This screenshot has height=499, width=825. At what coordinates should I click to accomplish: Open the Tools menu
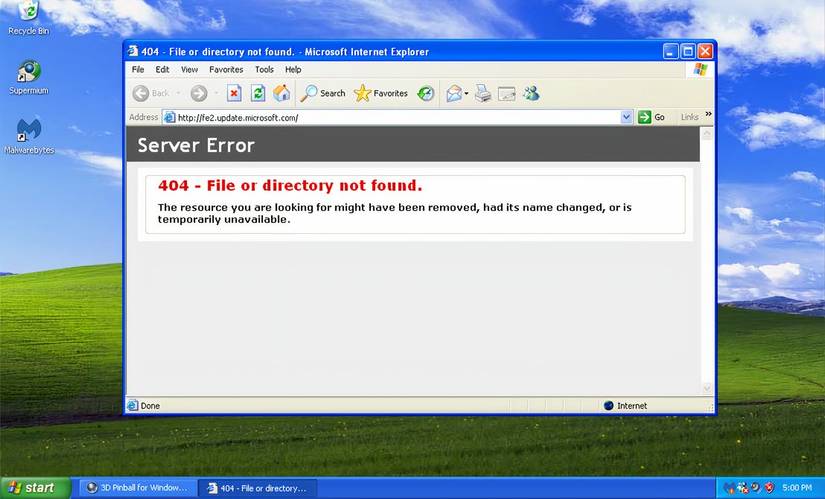pos(264,69)
